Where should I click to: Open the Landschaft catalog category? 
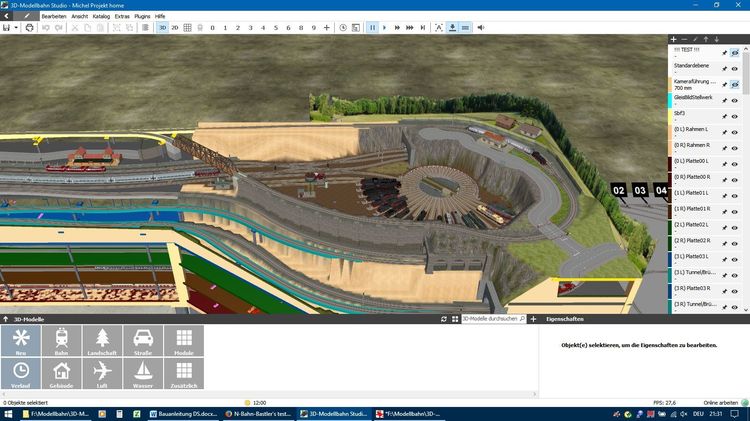pos(102,341)
